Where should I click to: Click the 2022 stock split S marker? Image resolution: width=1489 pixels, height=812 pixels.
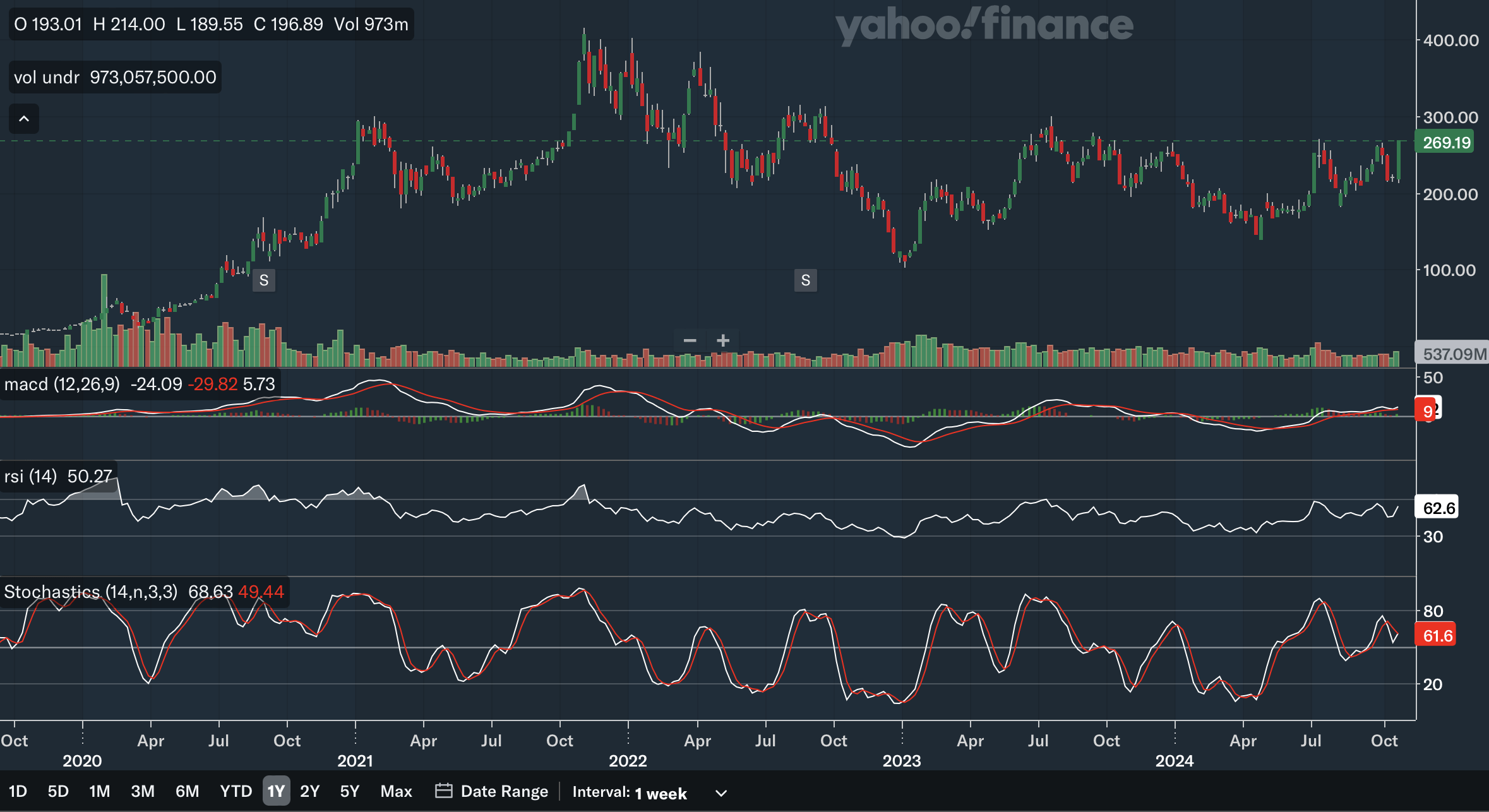(805, 280)
